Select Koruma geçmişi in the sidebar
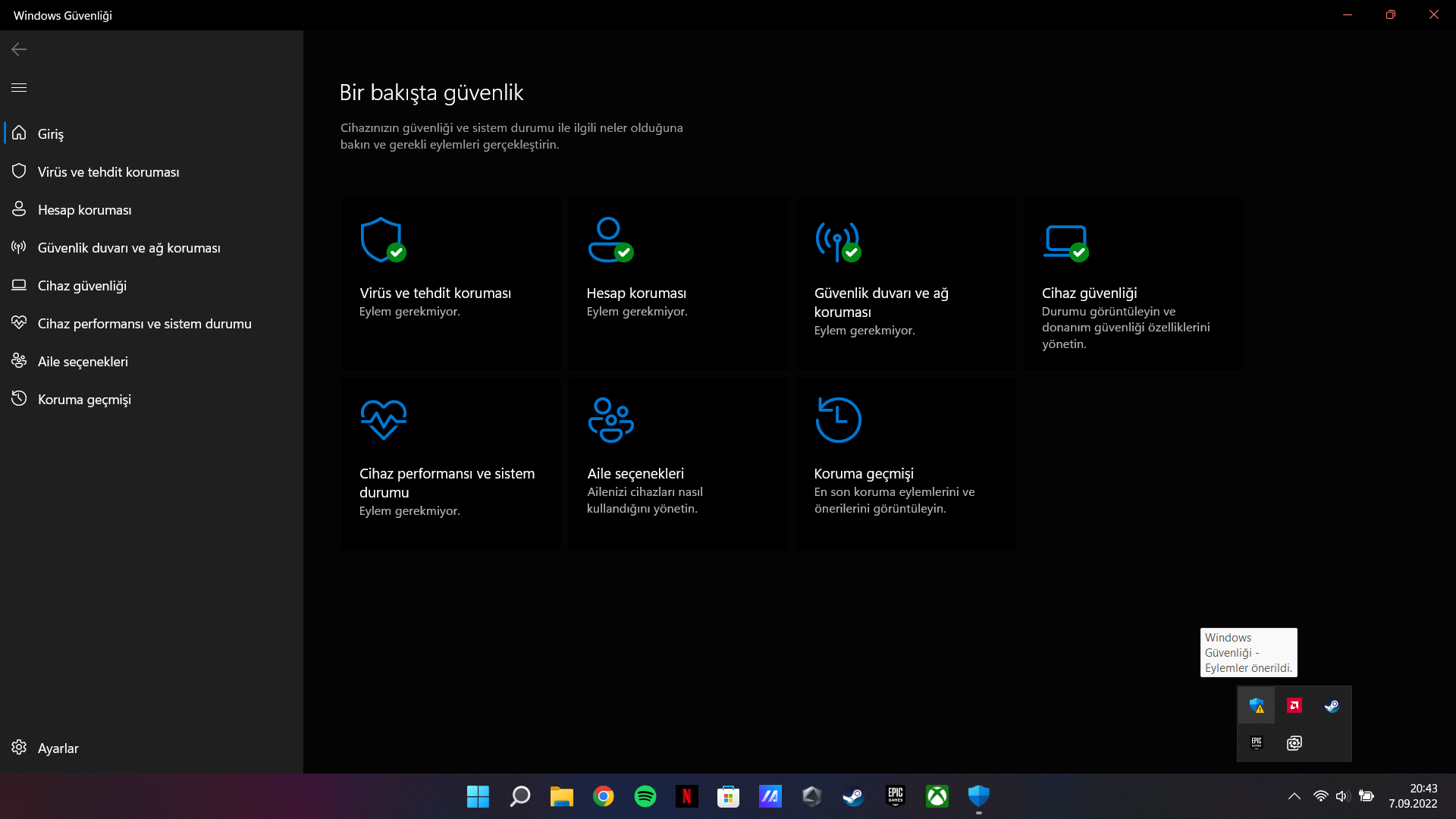This screenshot has width=1456, height=819. click(x=84, y=400)
